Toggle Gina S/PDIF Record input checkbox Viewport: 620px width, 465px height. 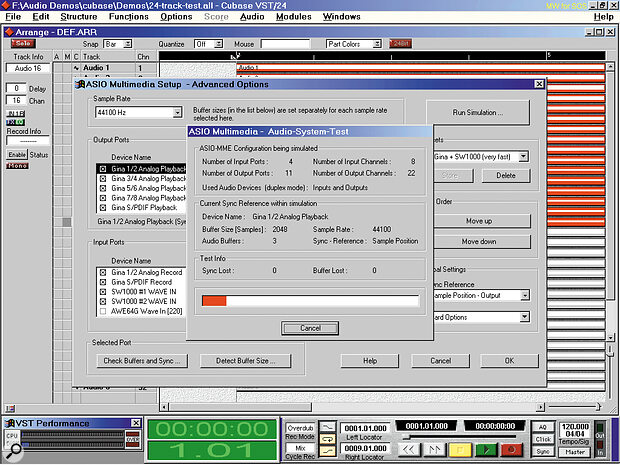(103, 282)
